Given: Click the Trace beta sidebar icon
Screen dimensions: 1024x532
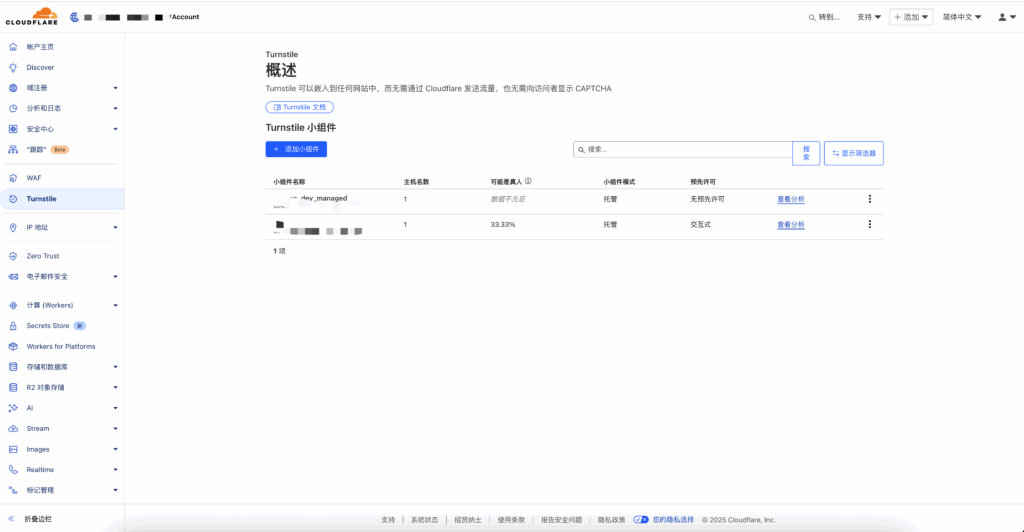Looking at the screenshot, I should pyautogui.click(x=13, y=149).
